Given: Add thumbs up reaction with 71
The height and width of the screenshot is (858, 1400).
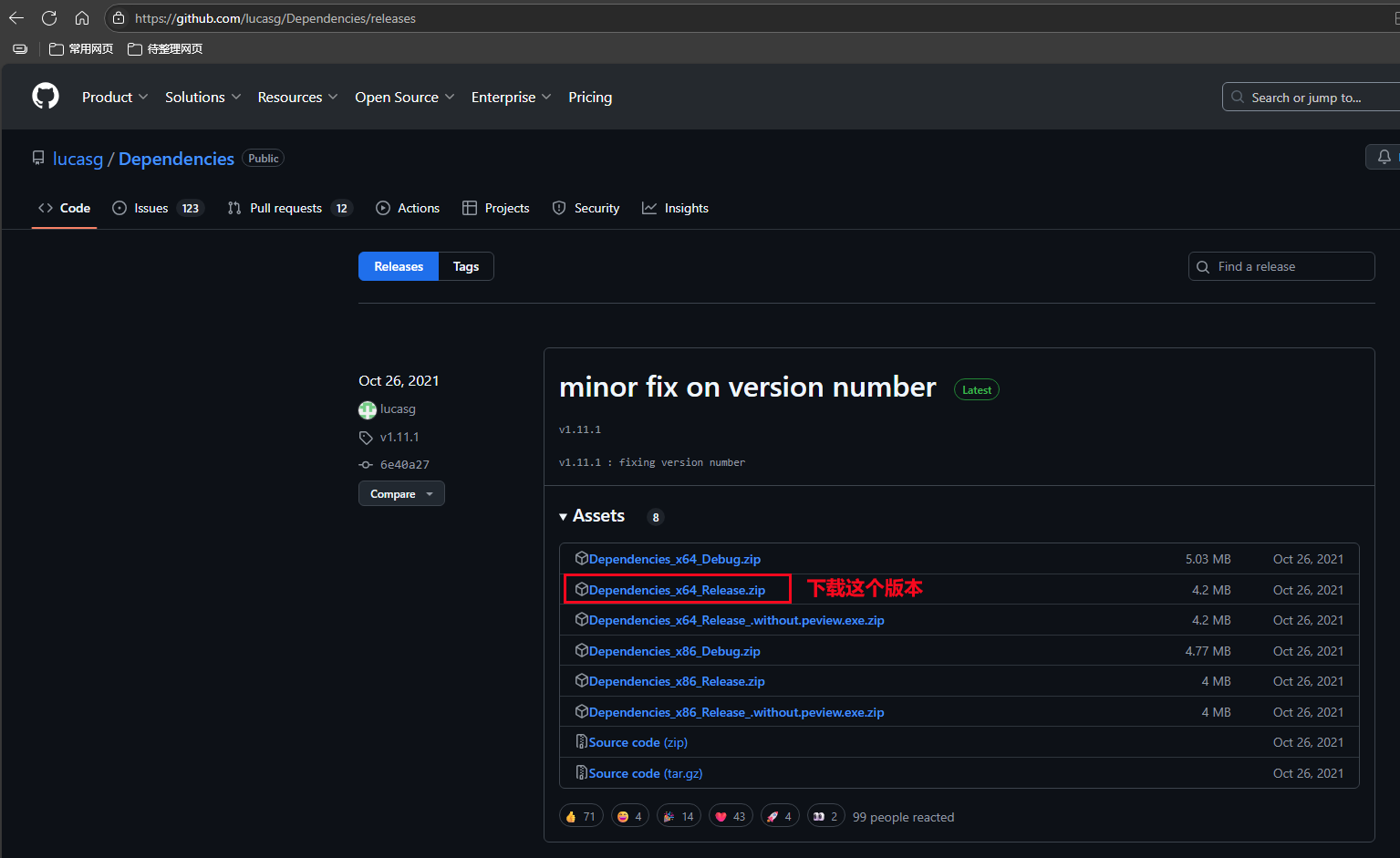Looking at the screenshot, I should click(x=580, y=816).
